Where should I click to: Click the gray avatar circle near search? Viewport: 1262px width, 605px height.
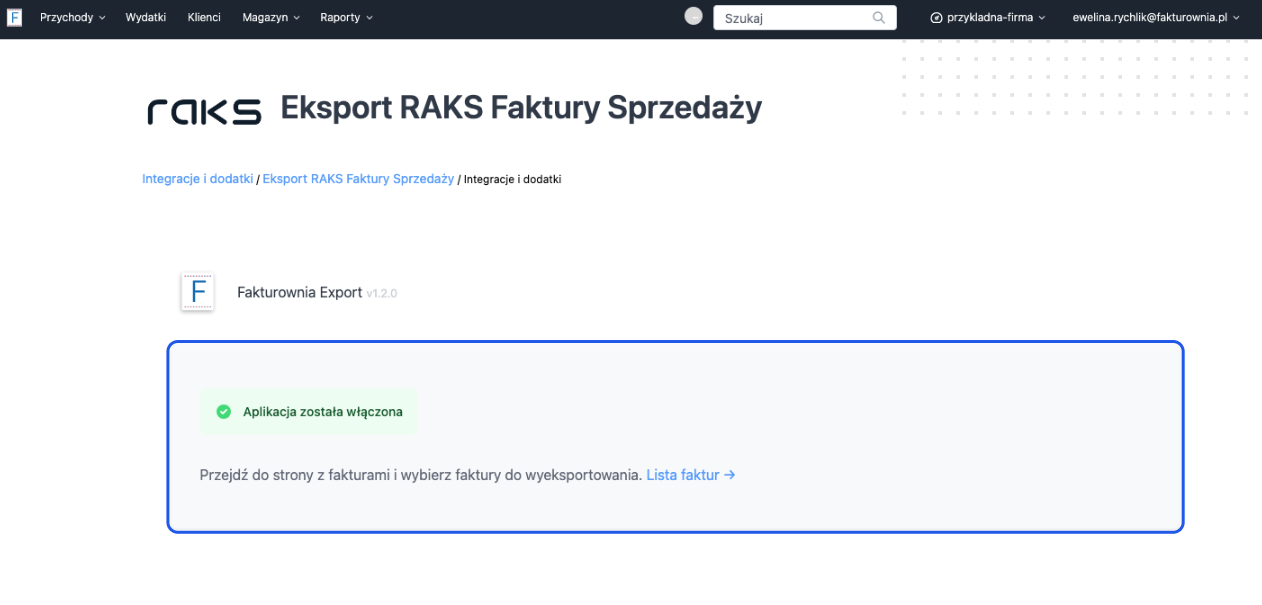pyautogui.click(x=693, y=15)
